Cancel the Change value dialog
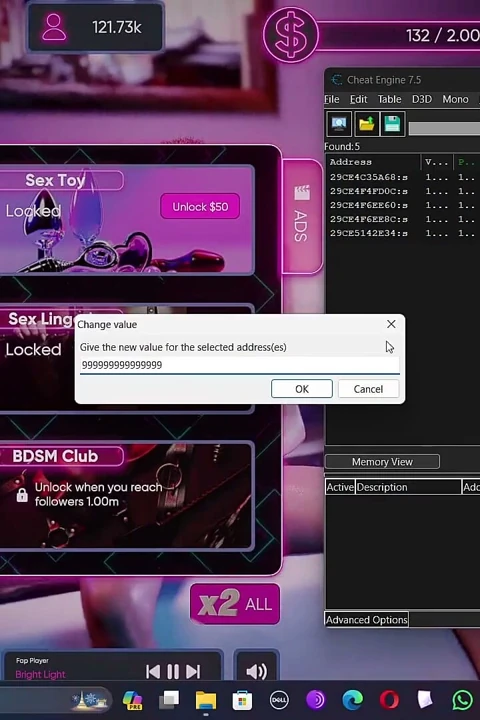The image size is (480, 720). coord(368,389)
